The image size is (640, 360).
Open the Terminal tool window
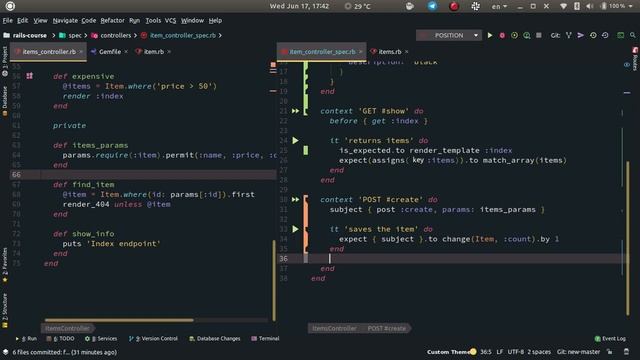tap(265, 338)
